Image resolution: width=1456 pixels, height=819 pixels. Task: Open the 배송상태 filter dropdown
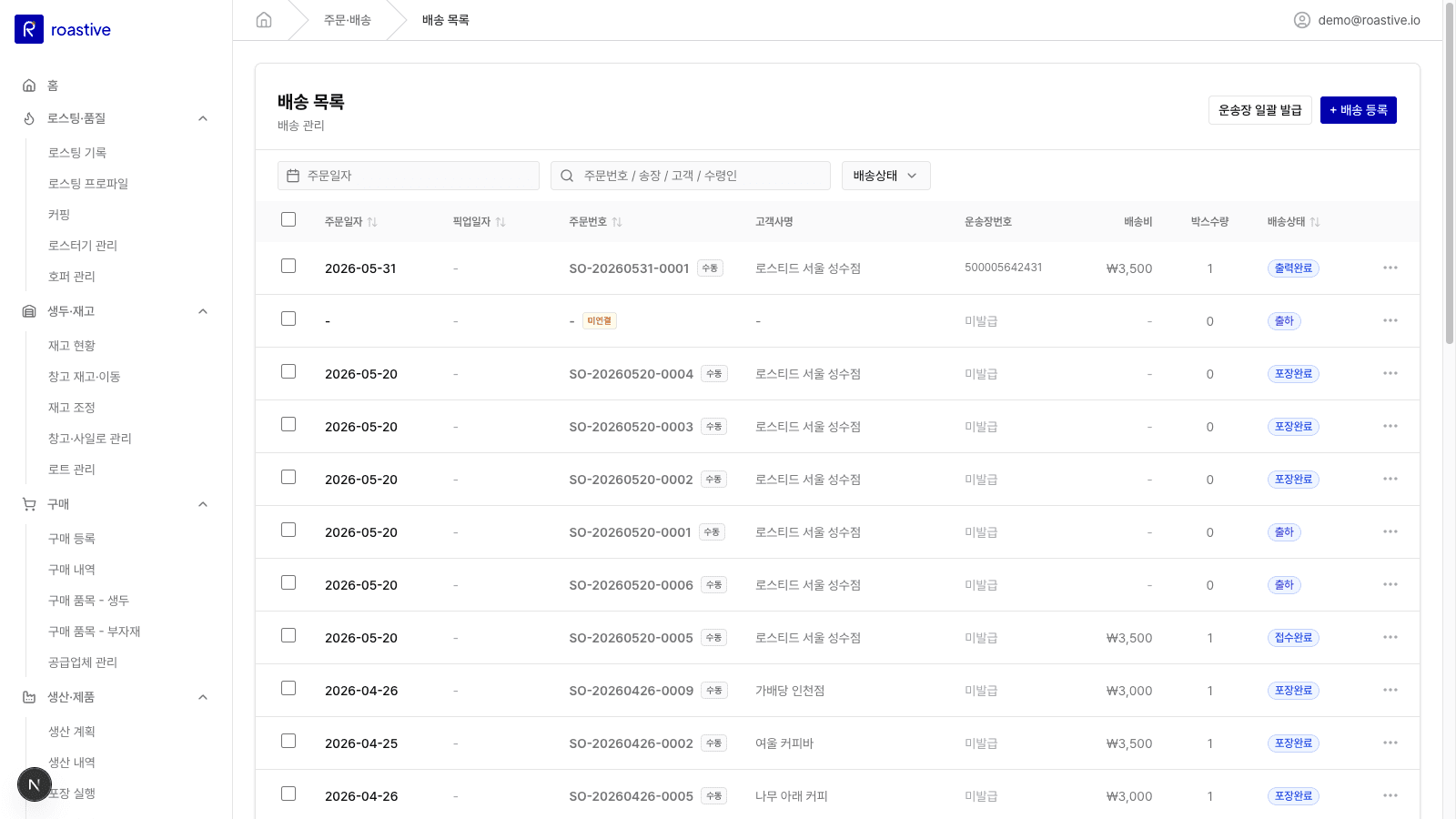886,176
